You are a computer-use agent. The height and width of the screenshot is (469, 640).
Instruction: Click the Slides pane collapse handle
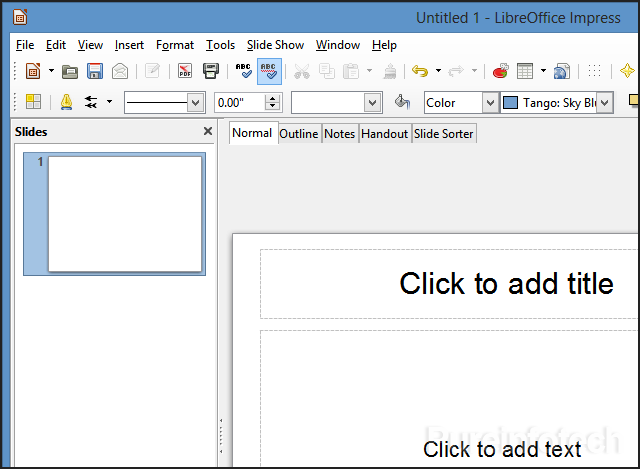(x=221, y=436)
